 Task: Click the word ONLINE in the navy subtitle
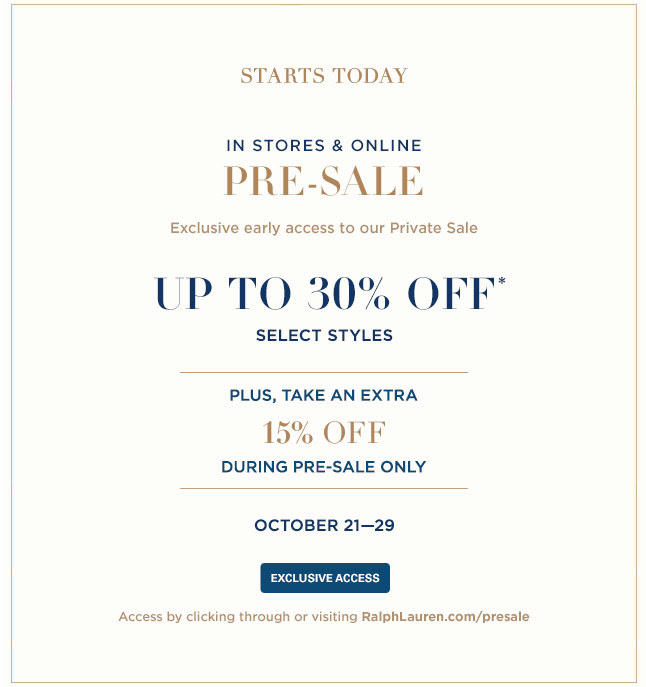(x=386, y=145)
